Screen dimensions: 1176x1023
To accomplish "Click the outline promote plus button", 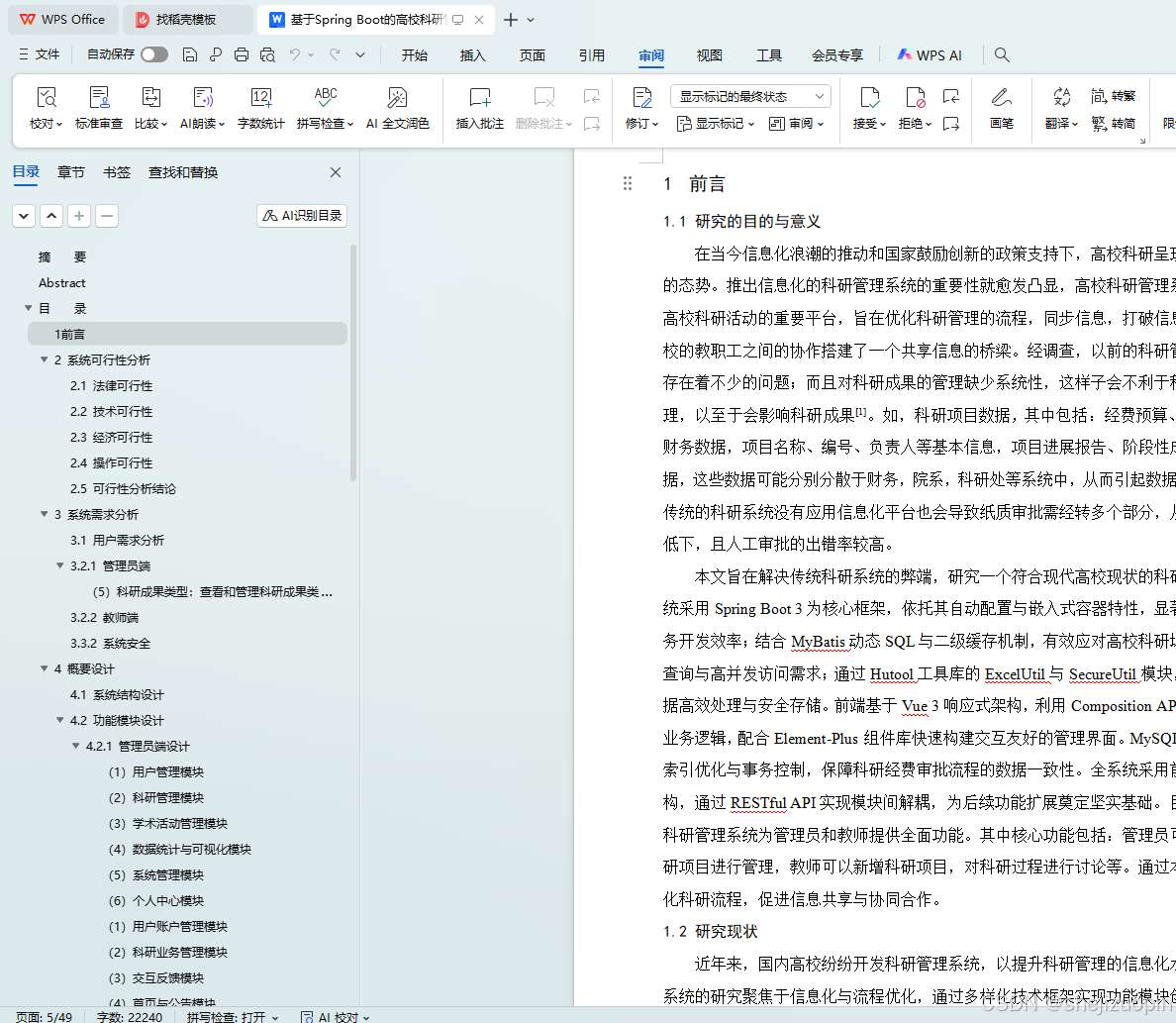I will click(79, 216).
